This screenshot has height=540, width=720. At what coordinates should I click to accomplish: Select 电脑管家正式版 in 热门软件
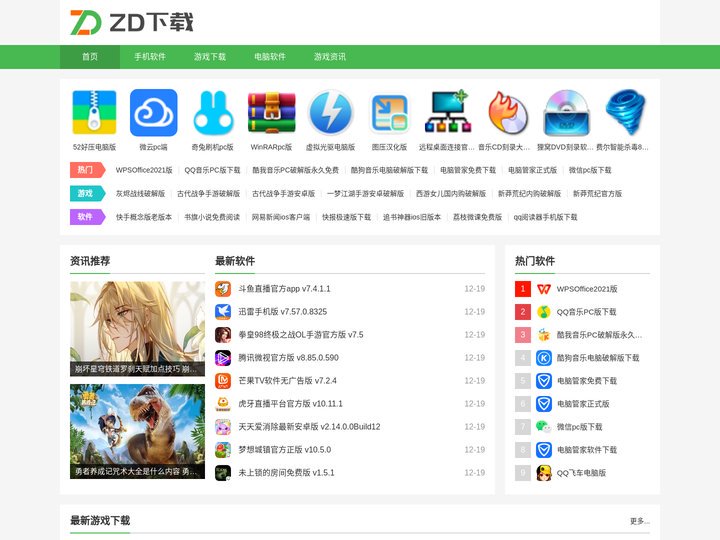583,404
